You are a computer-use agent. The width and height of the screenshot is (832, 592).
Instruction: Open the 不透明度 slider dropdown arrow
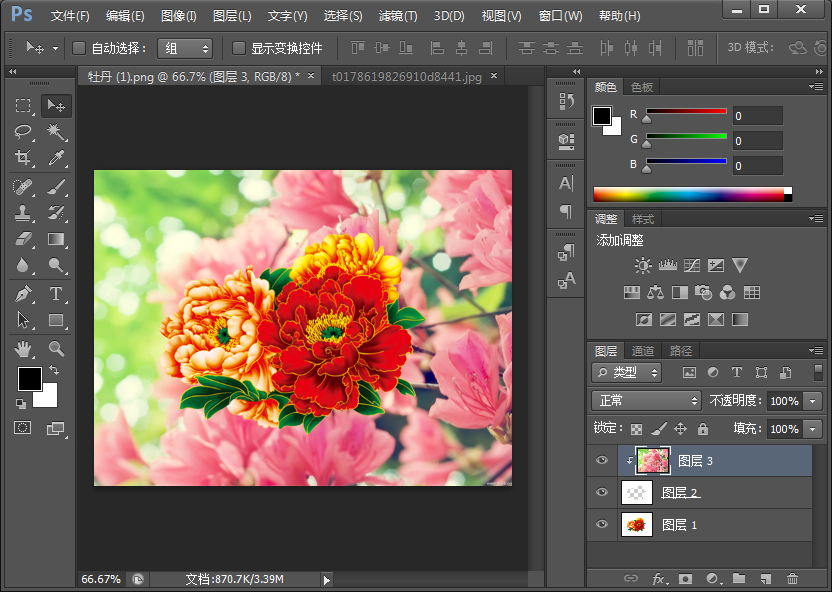pos(812,401)
